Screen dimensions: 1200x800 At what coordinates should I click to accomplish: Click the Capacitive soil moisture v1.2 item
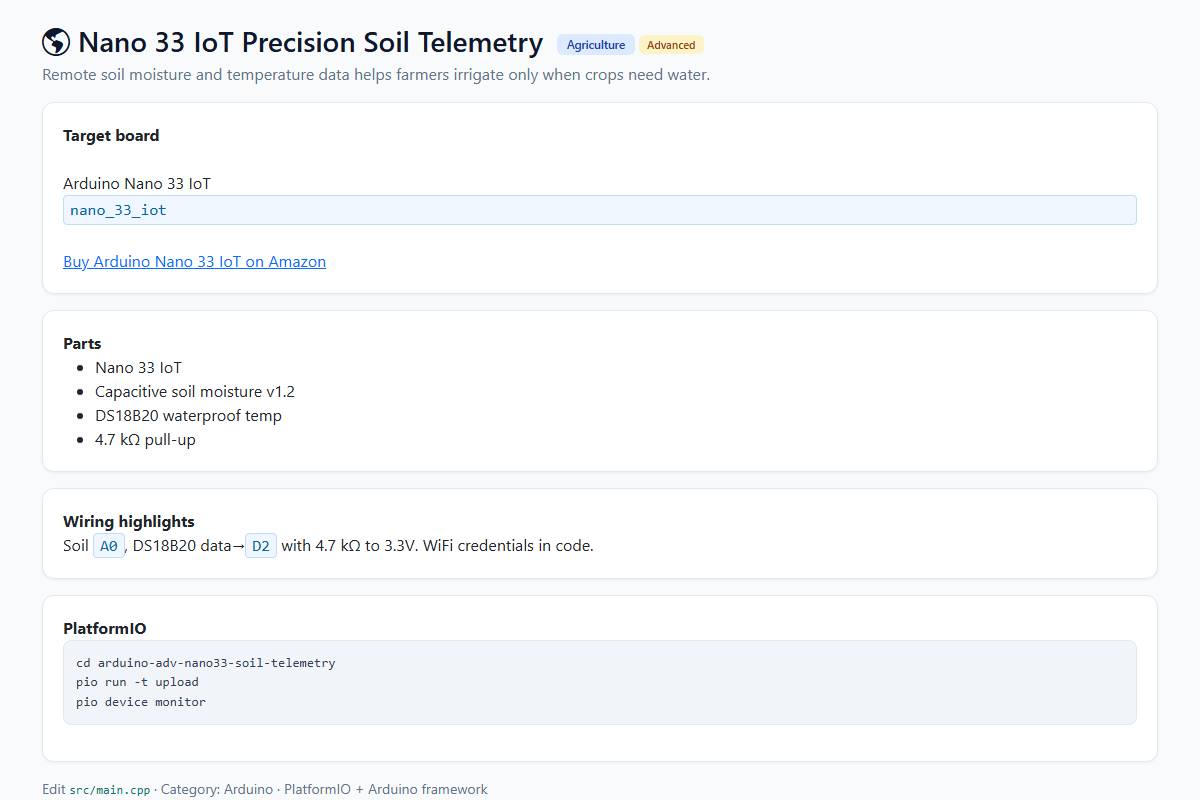pos(195,391)
